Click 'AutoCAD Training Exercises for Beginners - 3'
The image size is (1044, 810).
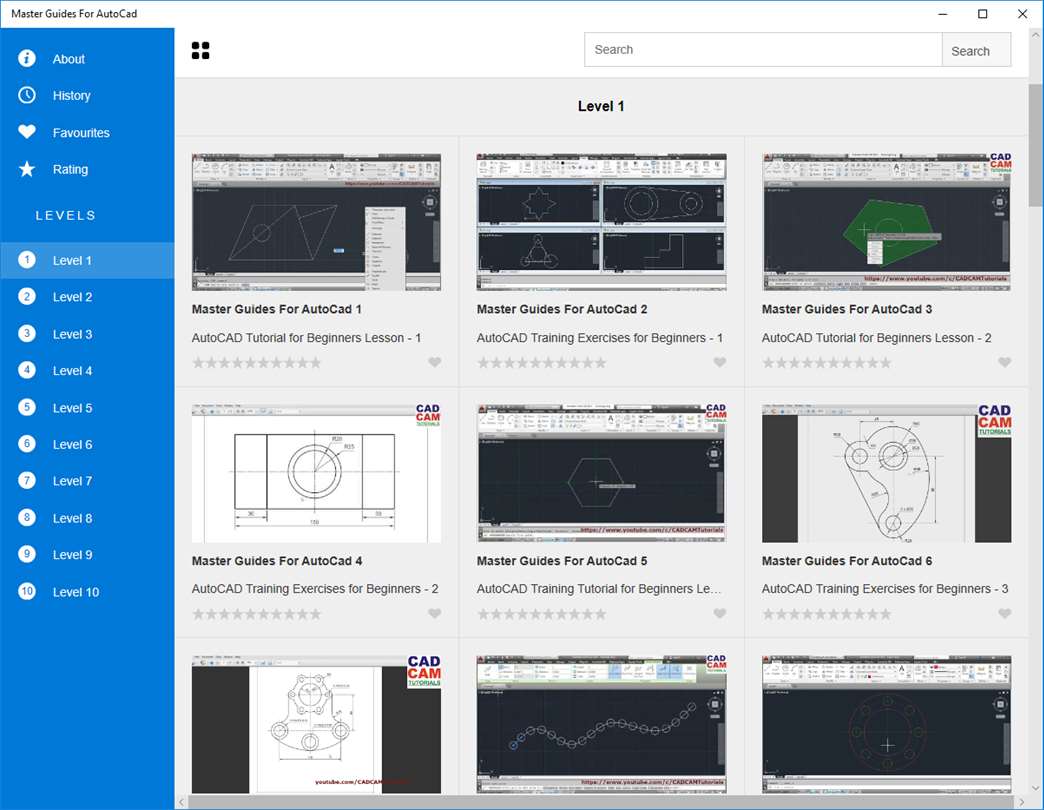885,589
